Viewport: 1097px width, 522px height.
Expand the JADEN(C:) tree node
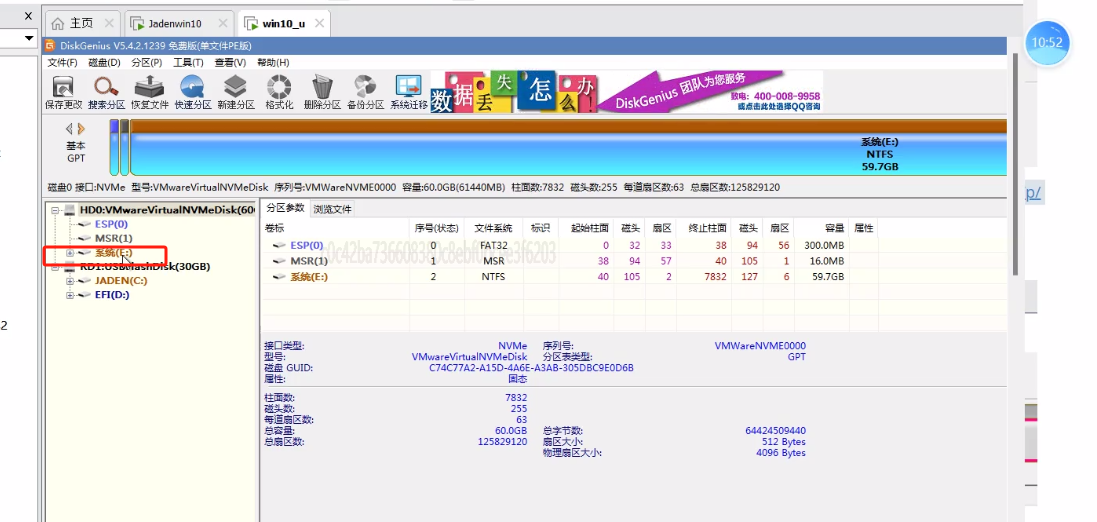tap(70, 281)
